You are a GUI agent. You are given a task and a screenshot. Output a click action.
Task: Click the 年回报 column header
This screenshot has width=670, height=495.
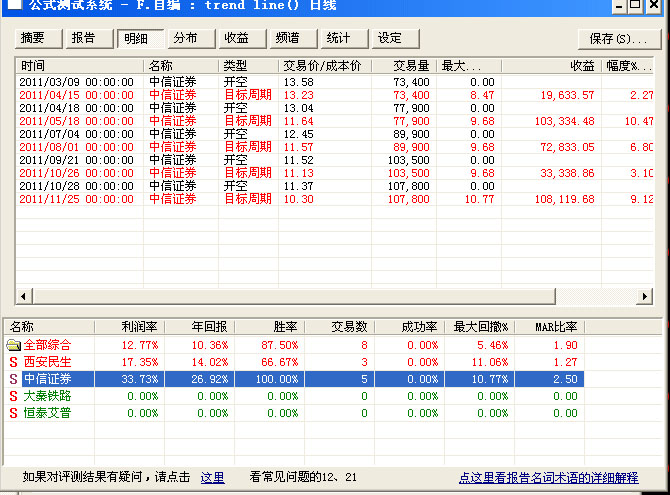pyautogui.click(x=200, y=327)
